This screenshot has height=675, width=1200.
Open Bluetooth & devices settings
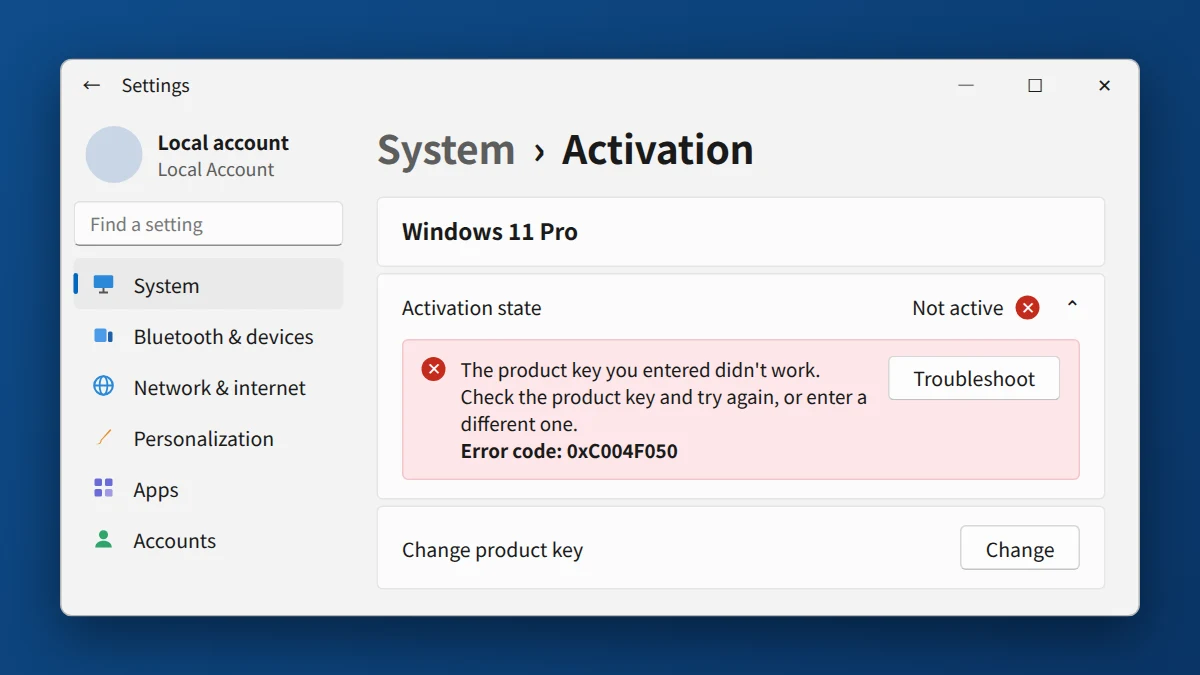pos(209,336)
